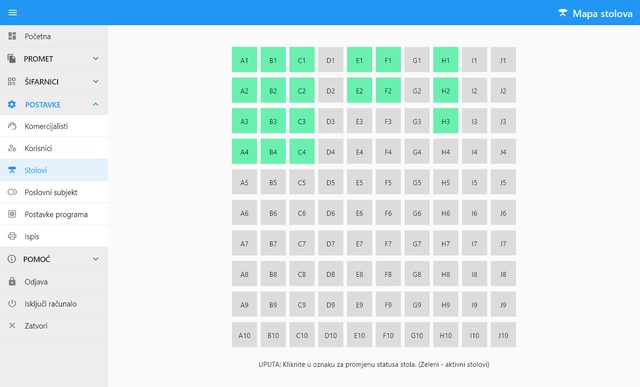
Task: Deactivate table A3
Action: 244,121
